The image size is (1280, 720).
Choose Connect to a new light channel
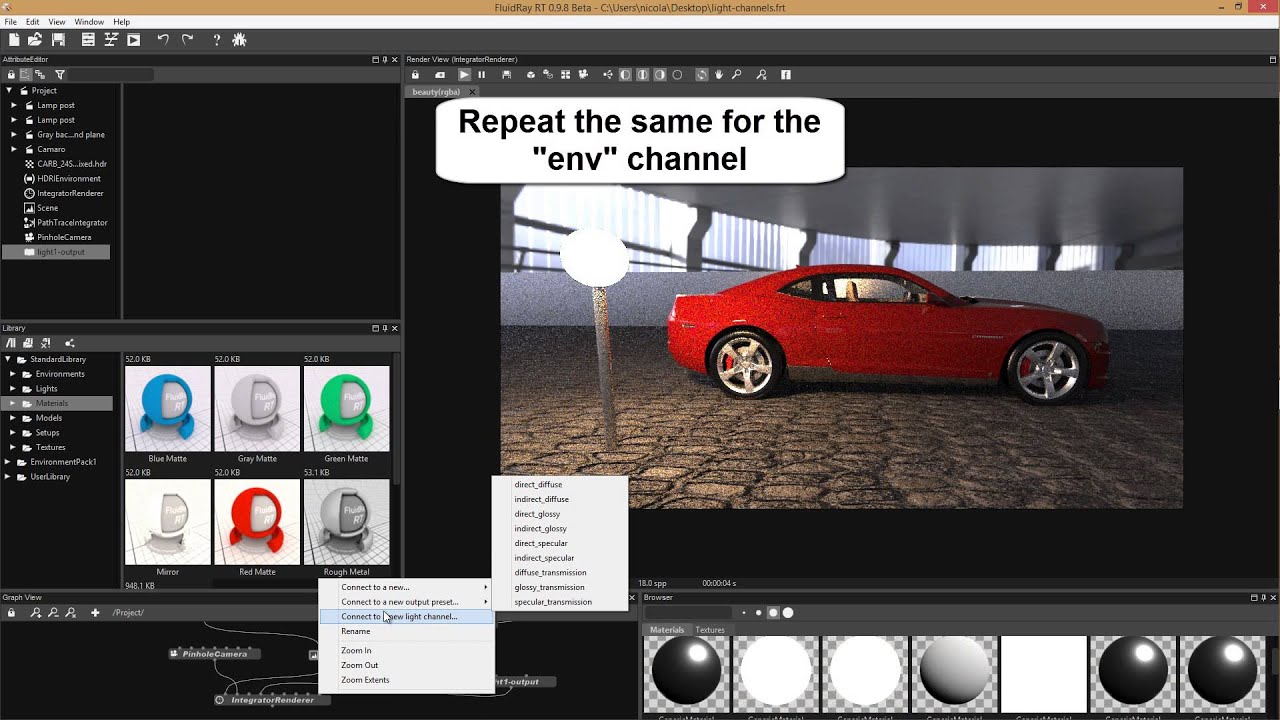pyautogui.click(x=406, y=617)
